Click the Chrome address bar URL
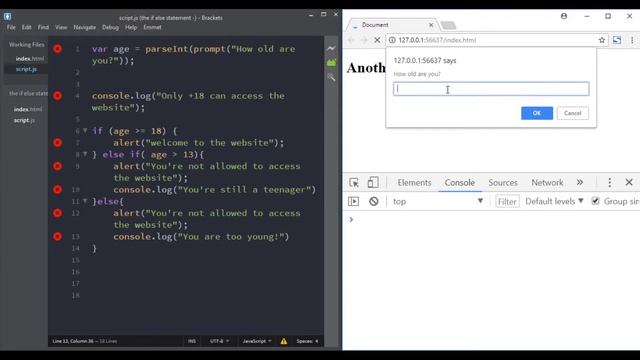This screenshot has height=360, width=640. (437, 40)
